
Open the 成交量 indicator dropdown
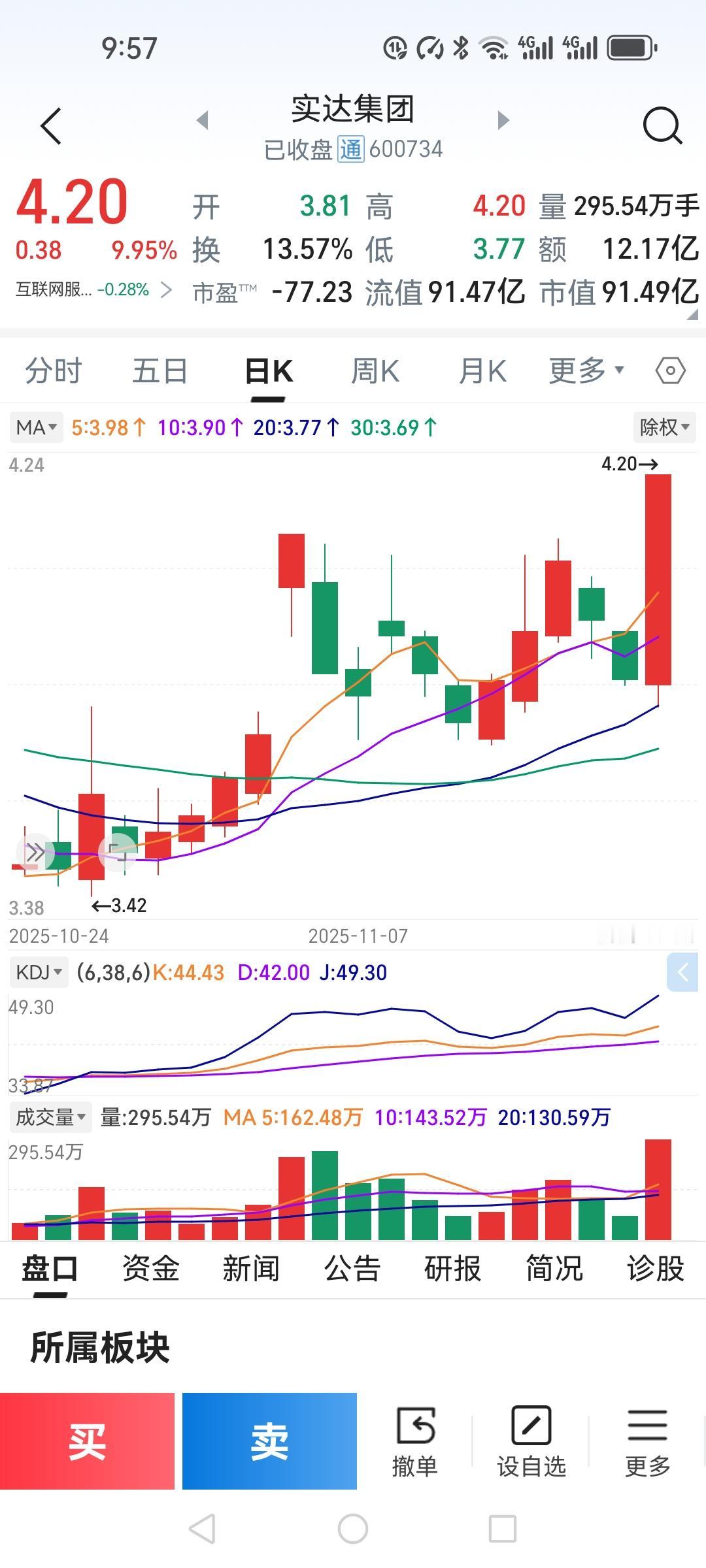[x=50, y=1117]
